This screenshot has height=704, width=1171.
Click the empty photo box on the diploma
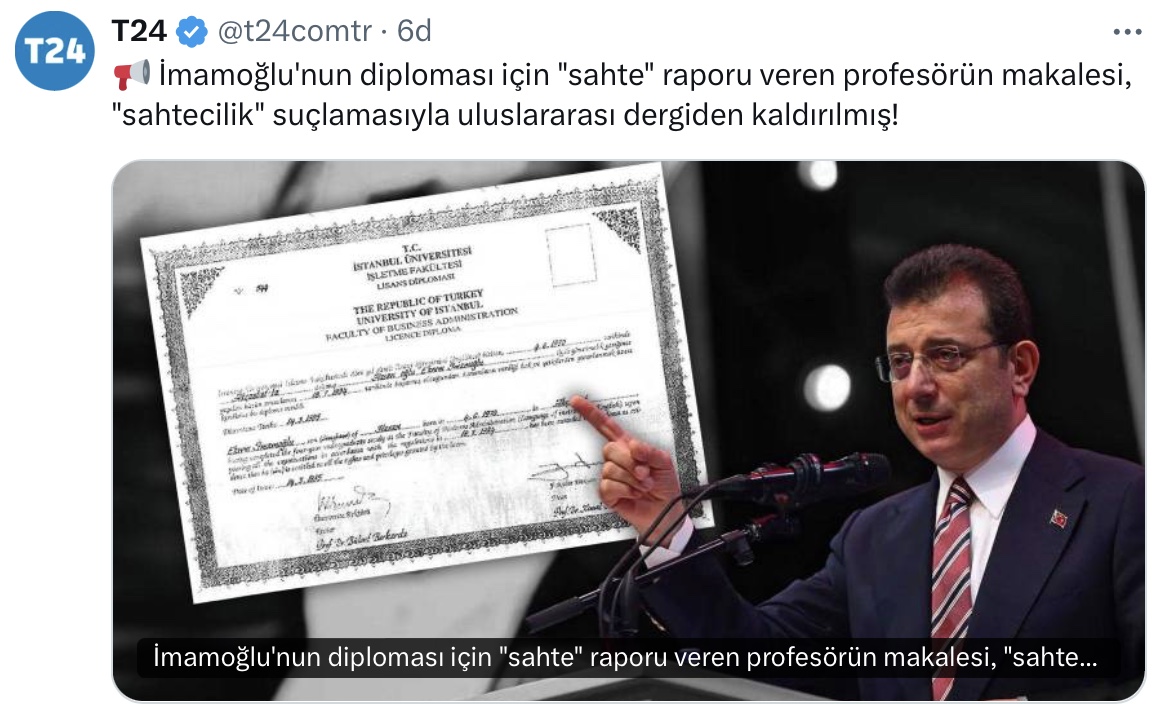coord(571,255)
